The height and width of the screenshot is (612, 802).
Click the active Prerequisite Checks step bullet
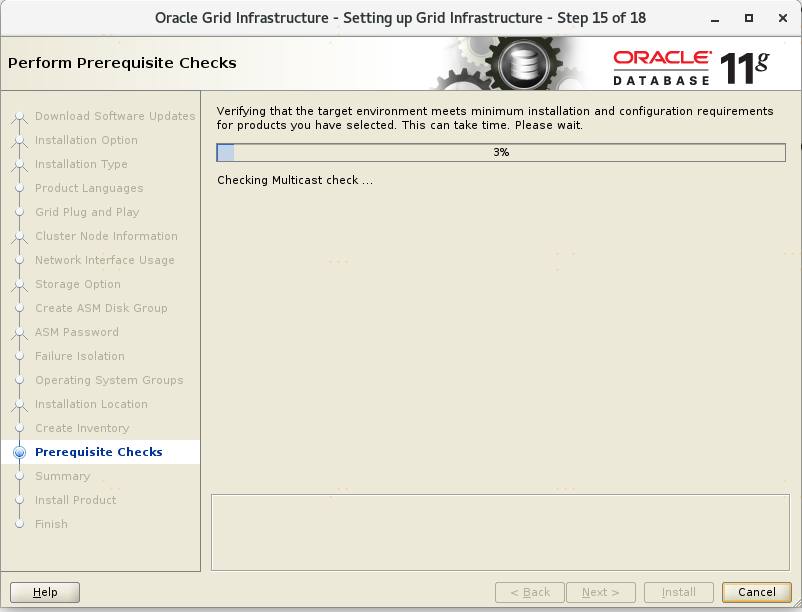[19, 452]
